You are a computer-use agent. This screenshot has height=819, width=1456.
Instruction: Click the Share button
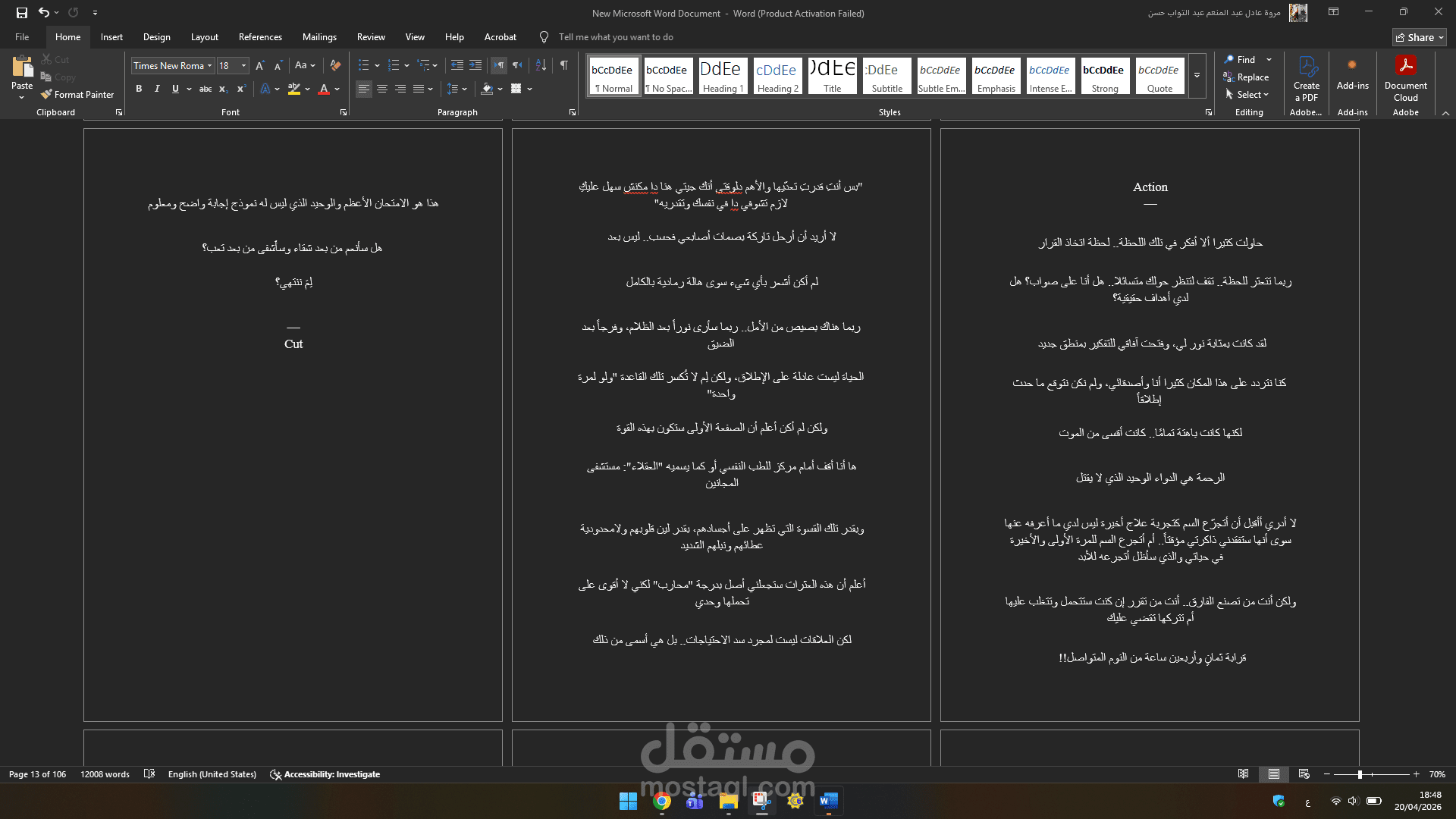[1419, 37]
